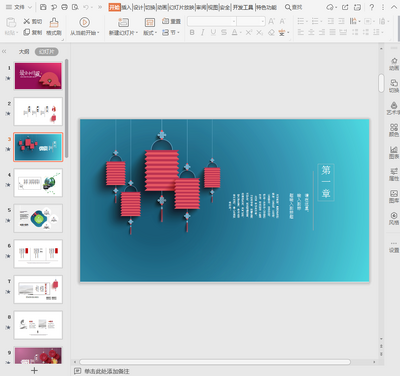
Task: Click the New Slide (新建幻灯片) icon
Action: tap(123, 23)
